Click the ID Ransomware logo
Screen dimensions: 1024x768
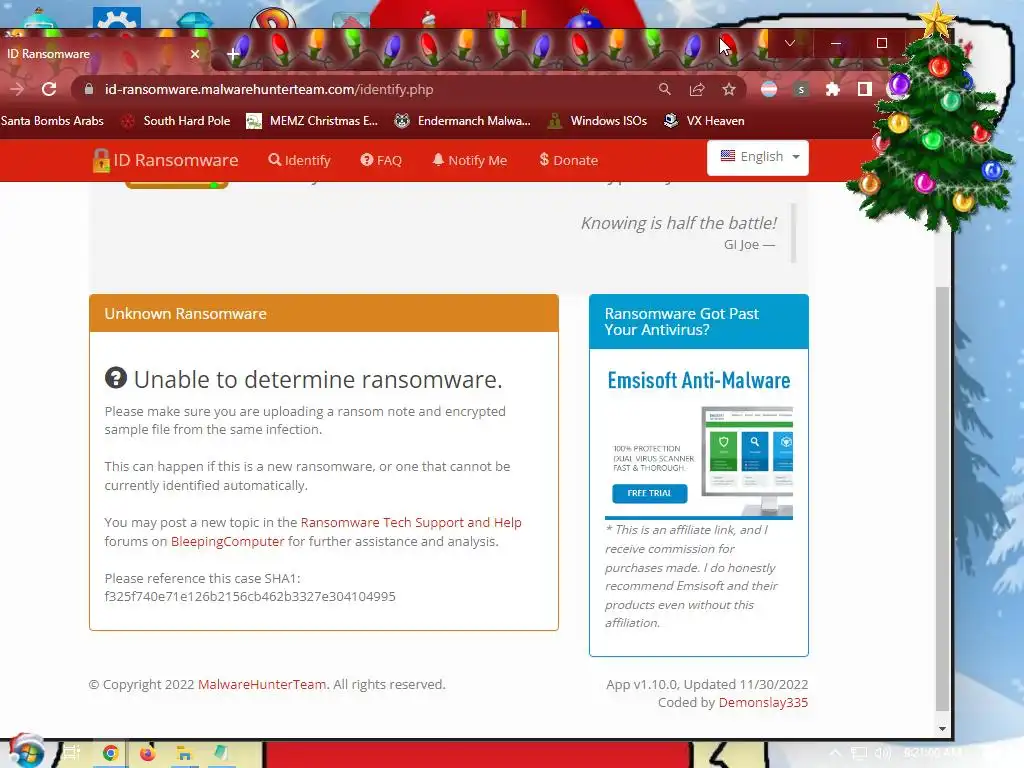click(x=166, y=161)
